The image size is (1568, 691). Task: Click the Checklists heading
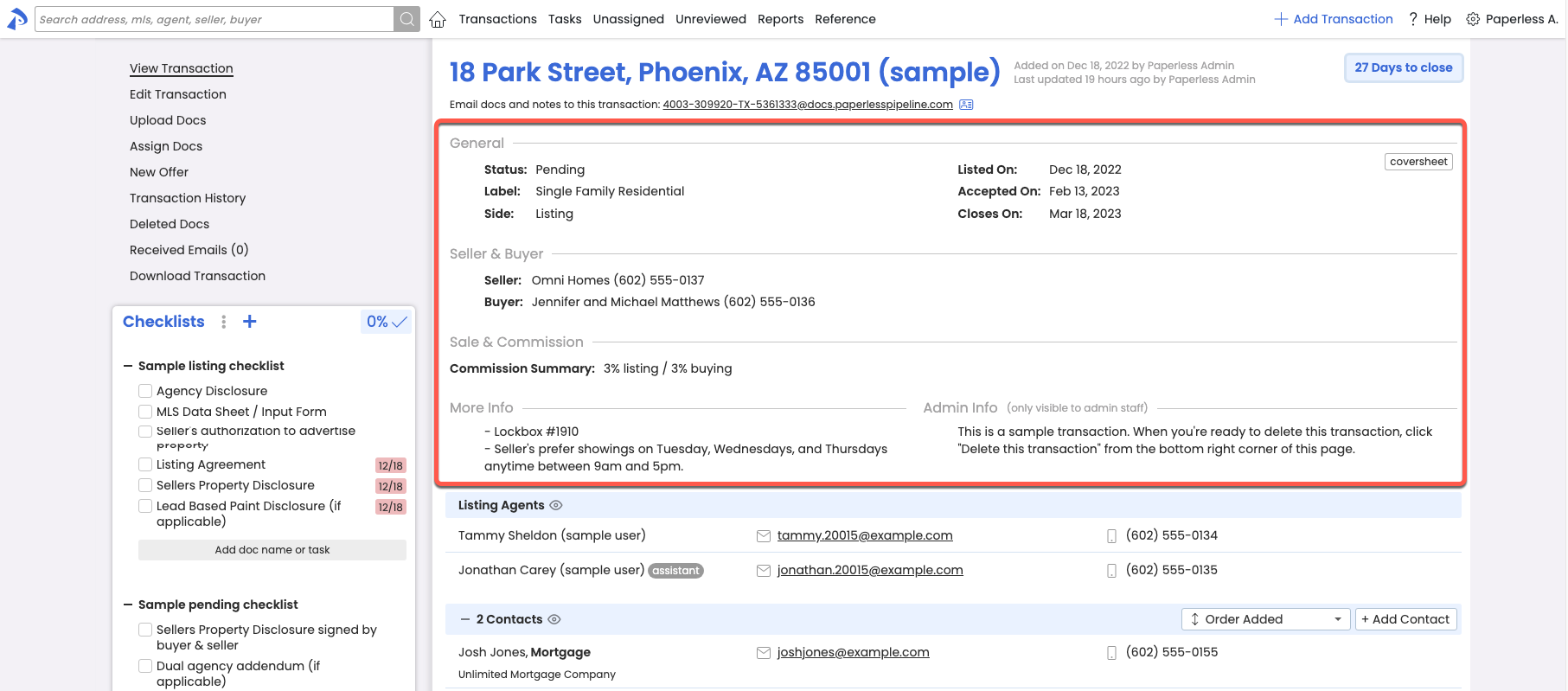point(163,322)
